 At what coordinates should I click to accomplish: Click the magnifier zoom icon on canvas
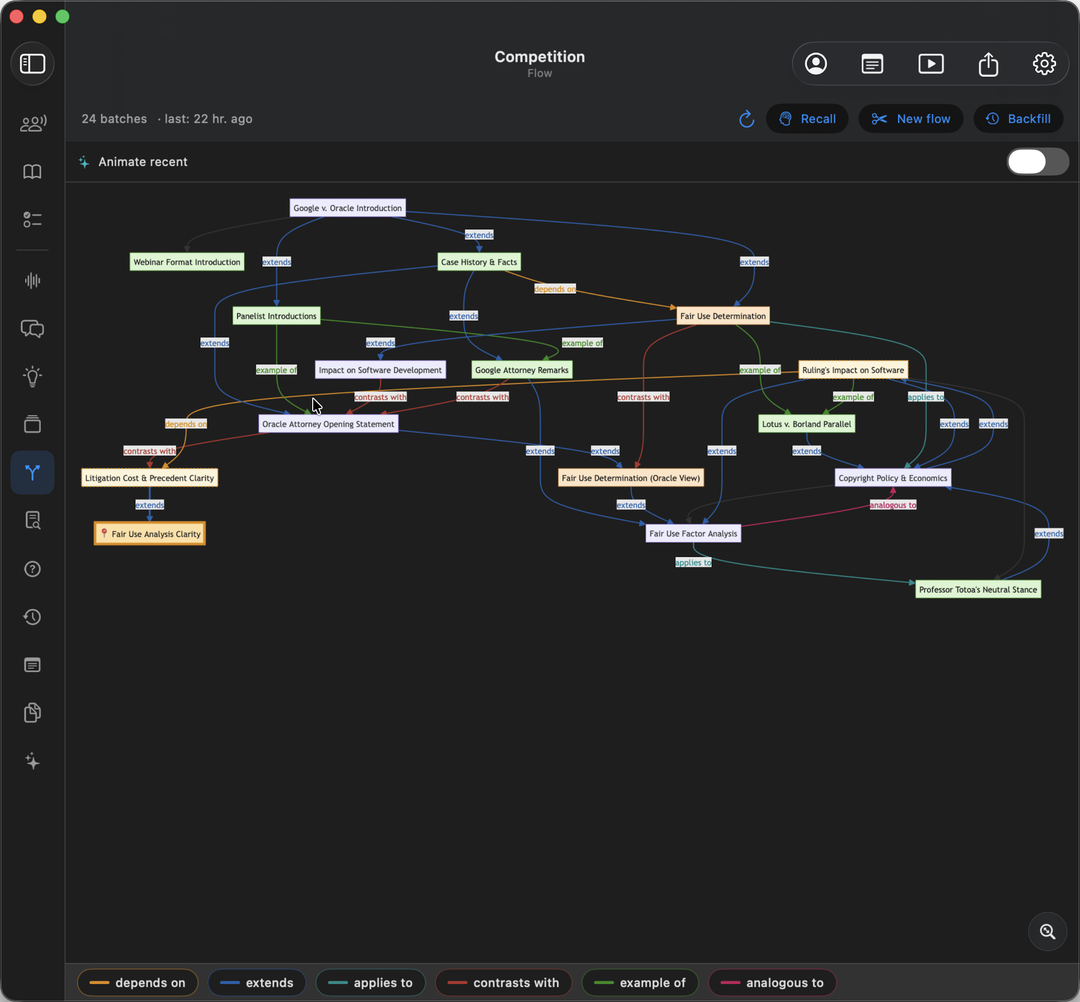1048,932
